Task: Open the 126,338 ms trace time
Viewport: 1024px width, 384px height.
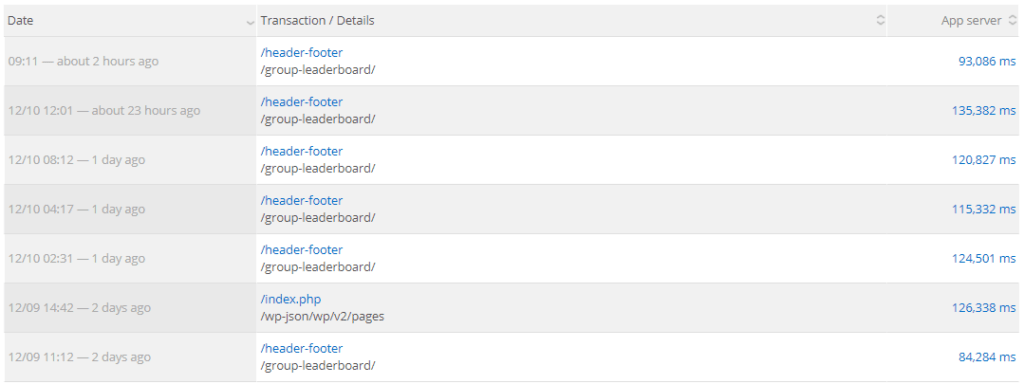Action: [x=984, y=308]
